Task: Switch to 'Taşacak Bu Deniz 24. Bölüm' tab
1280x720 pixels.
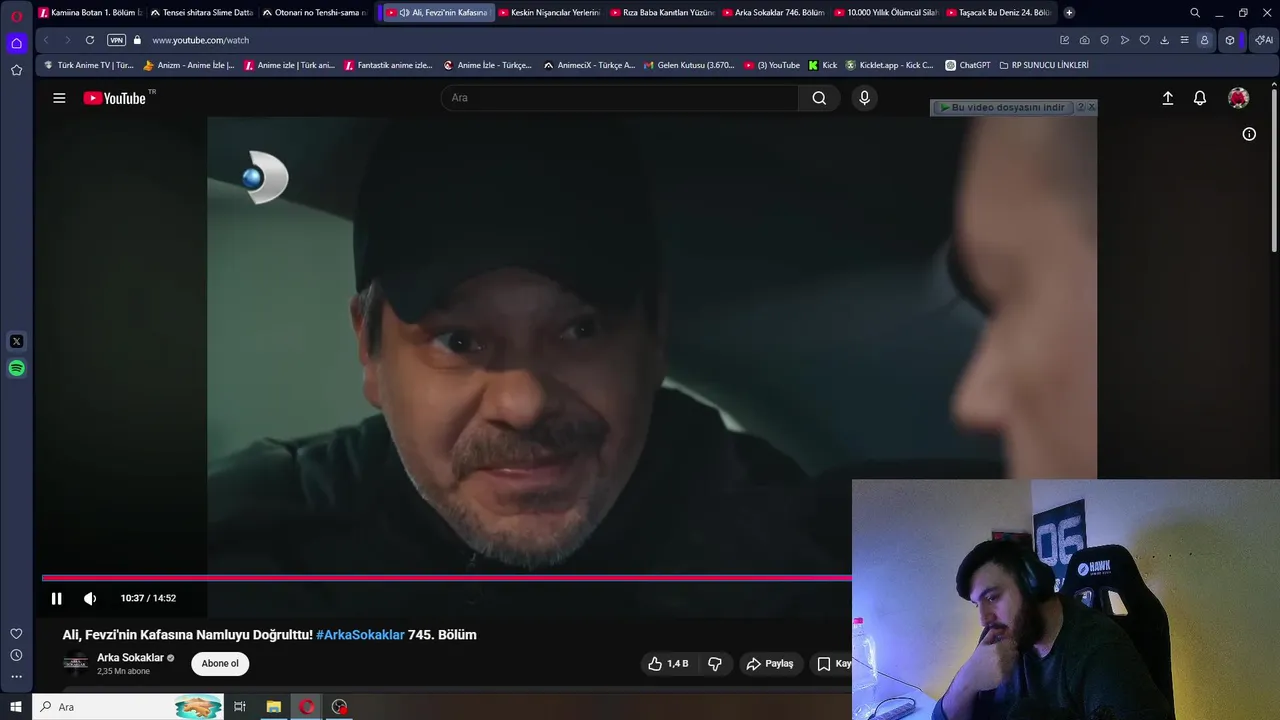Action: [x=996, y=13]
